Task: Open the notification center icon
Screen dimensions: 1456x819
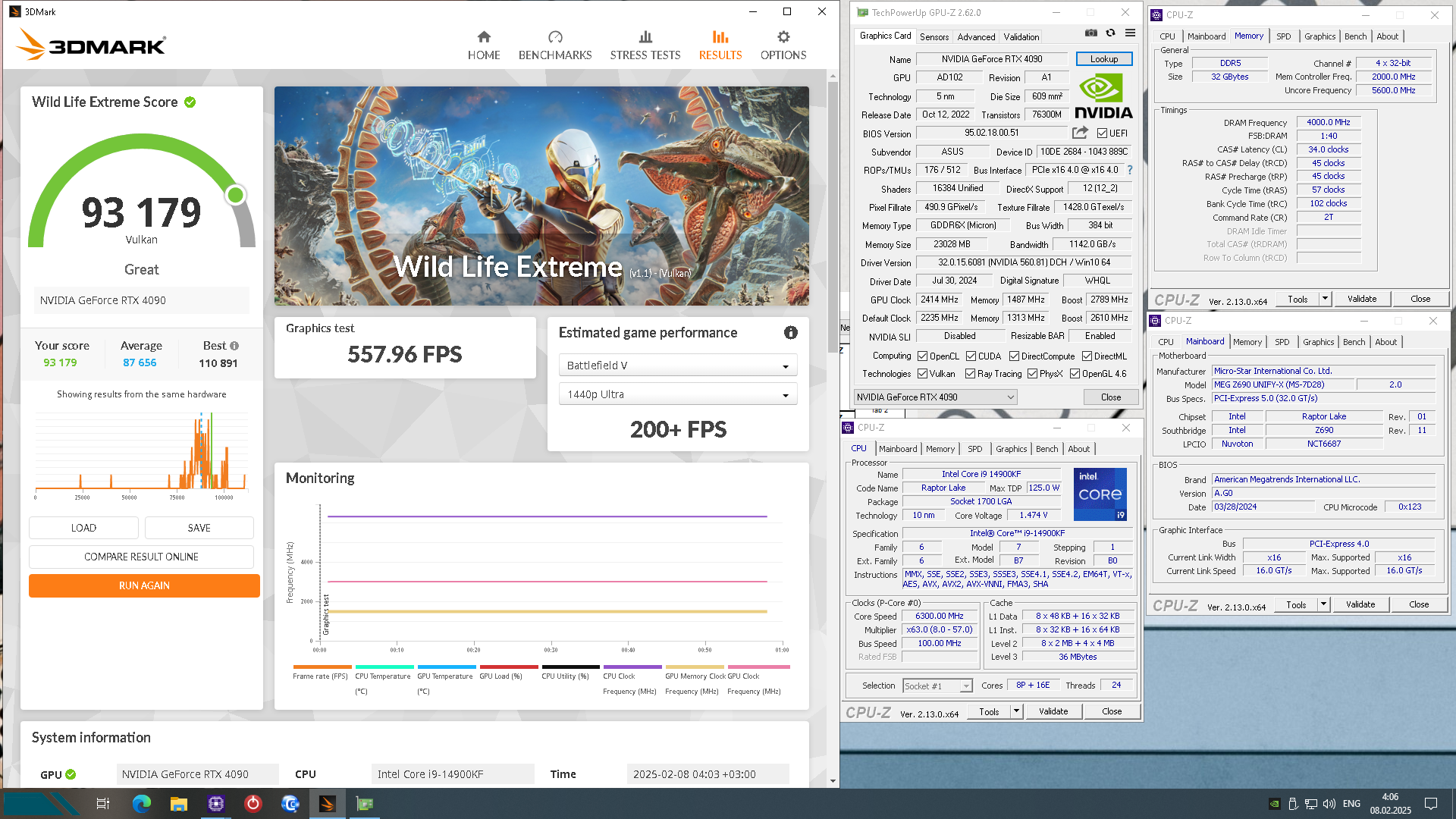Action: click(1431, 804)
